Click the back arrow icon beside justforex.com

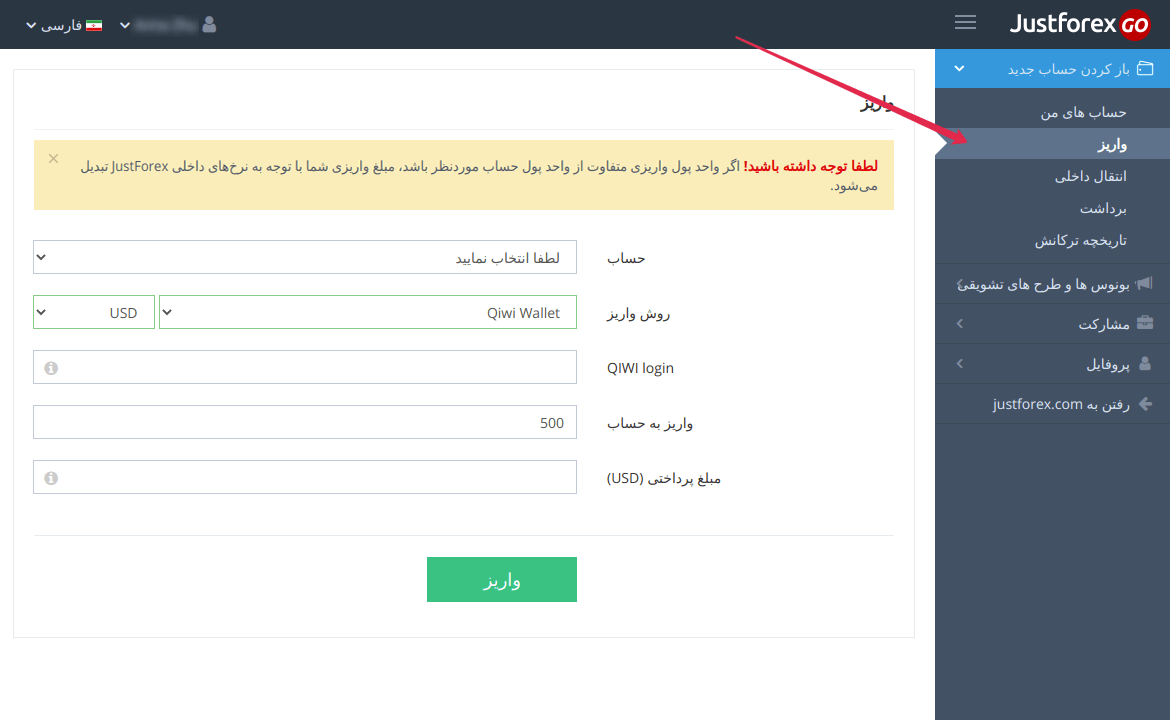tap(1145, 404)
